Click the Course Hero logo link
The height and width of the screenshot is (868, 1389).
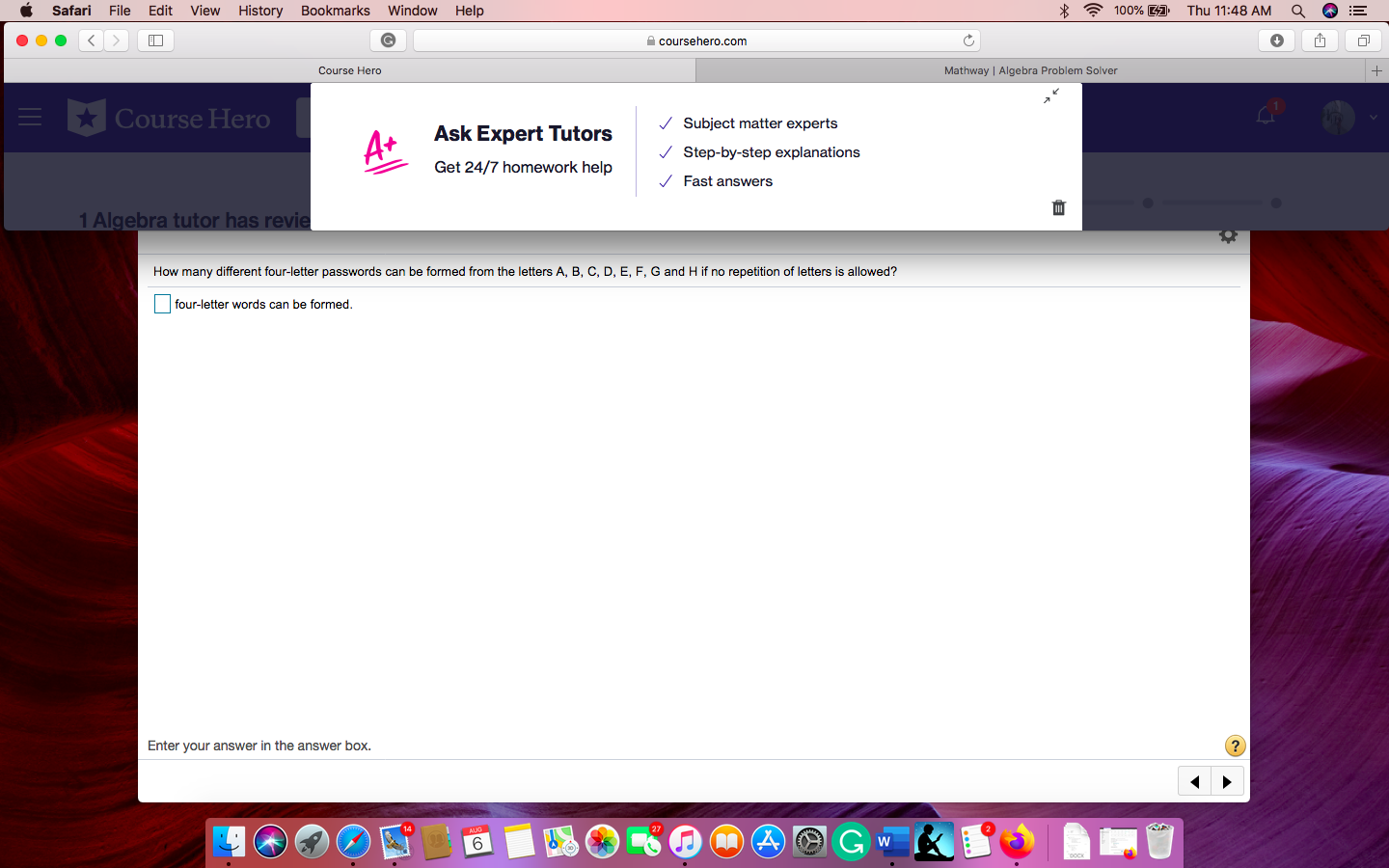click(170, 118)
